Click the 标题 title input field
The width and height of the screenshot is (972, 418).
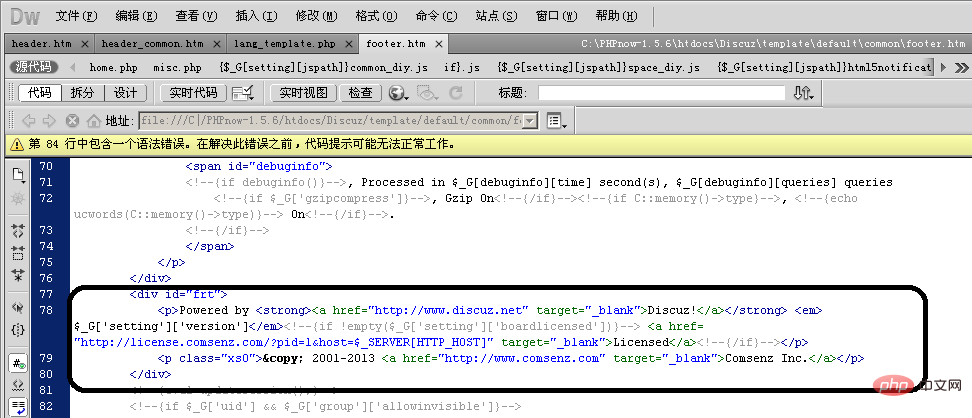coord(661,93)
